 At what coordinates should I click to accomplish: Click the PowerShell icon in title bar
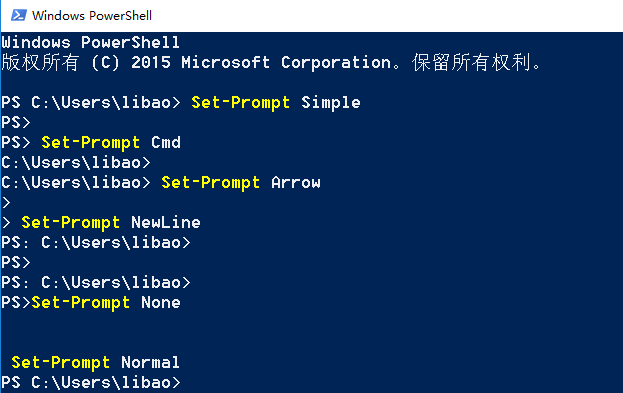click(x=18, y=15)
